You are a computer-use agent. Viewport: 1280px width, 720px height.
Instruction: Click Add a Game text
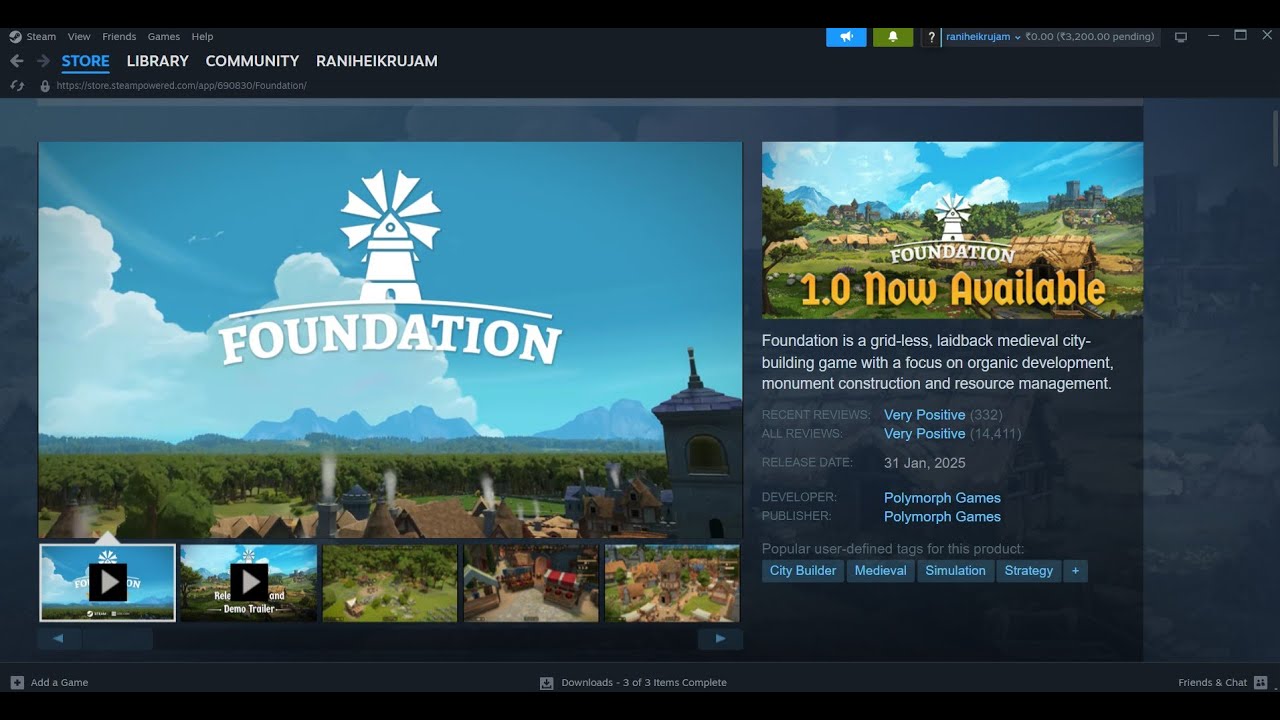(59, 683)
